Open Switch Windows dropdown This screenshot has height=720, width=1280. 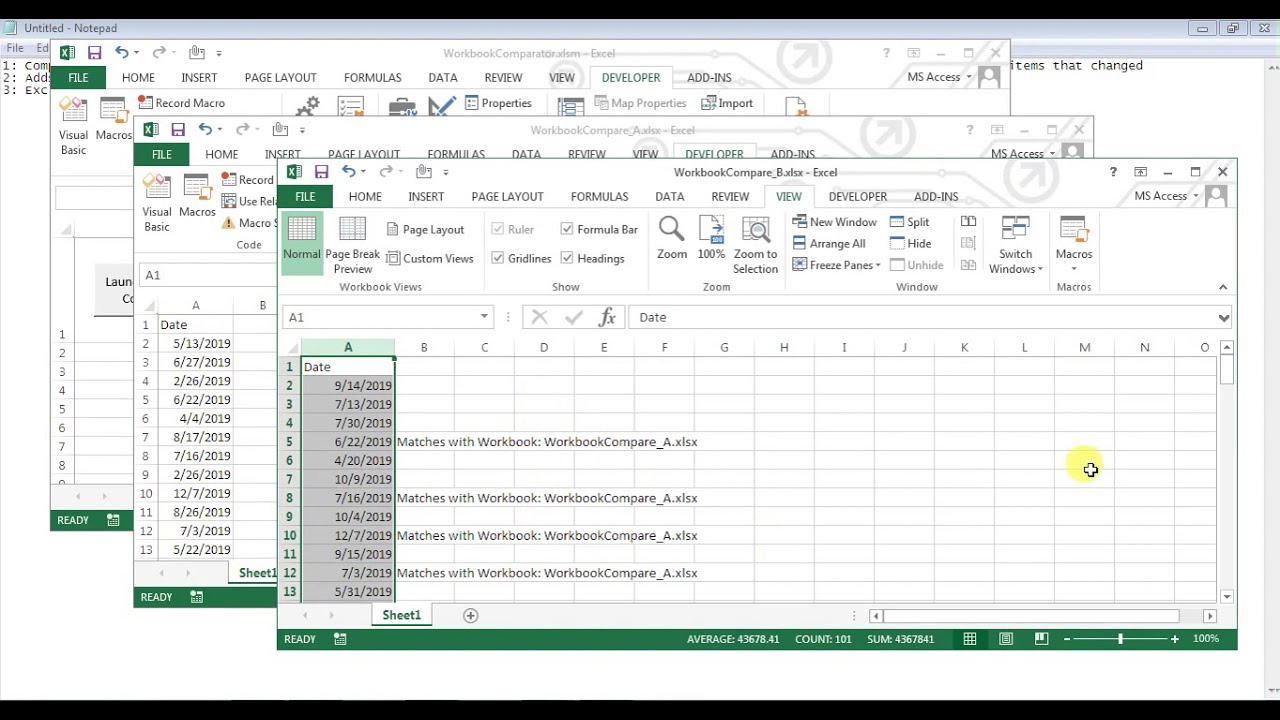pos(1015,245)
